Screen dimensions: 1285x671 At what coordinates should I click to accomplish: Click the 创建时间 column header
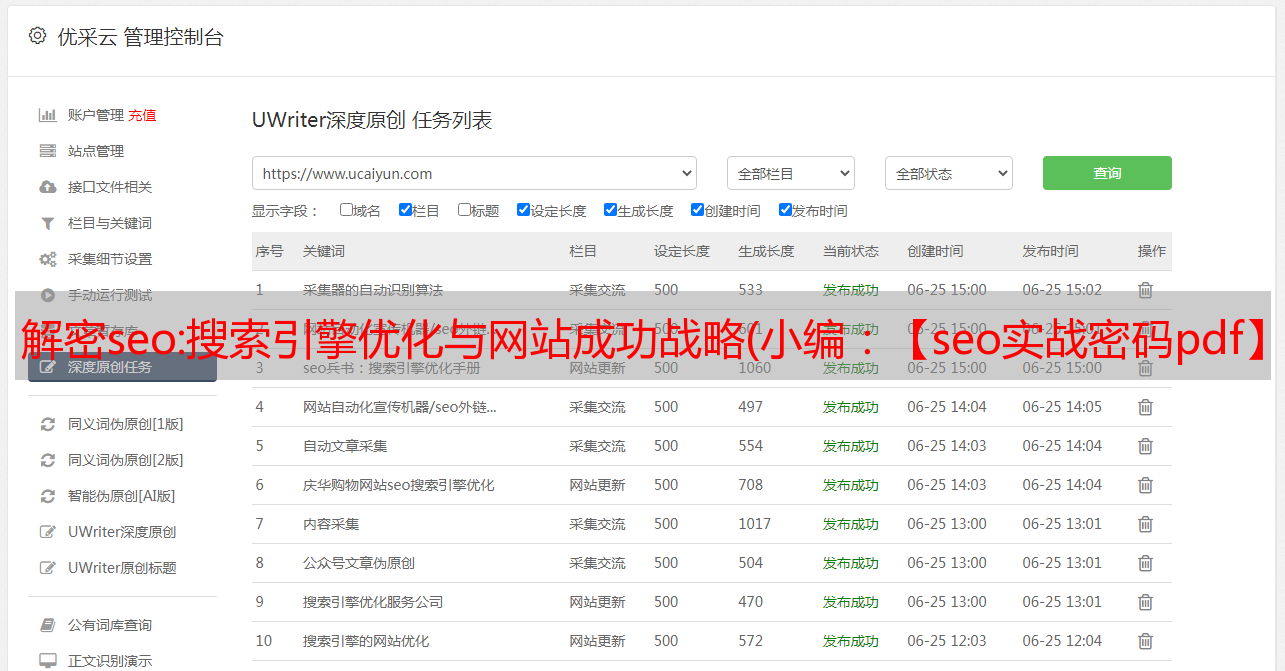[x=935, y=251]
